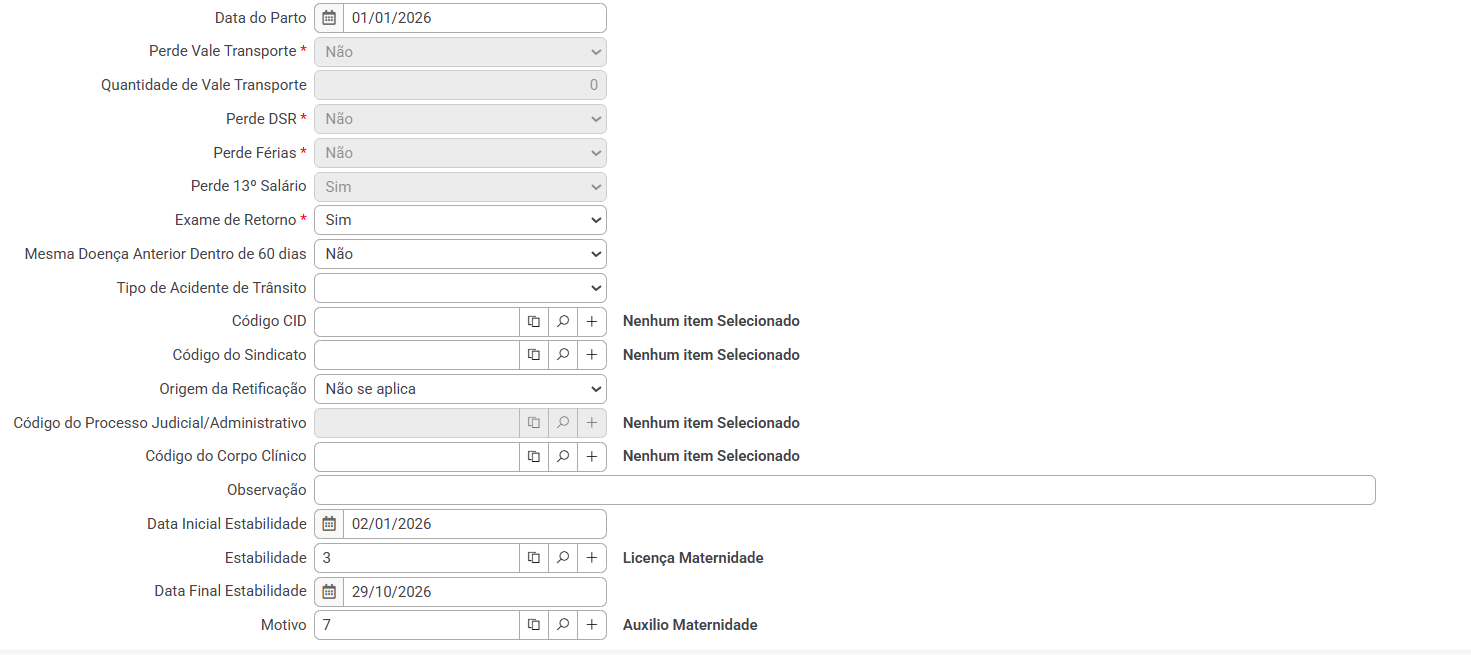Click search magnifier for Código CID
The image size is (1471, 655).
(563, 322)
